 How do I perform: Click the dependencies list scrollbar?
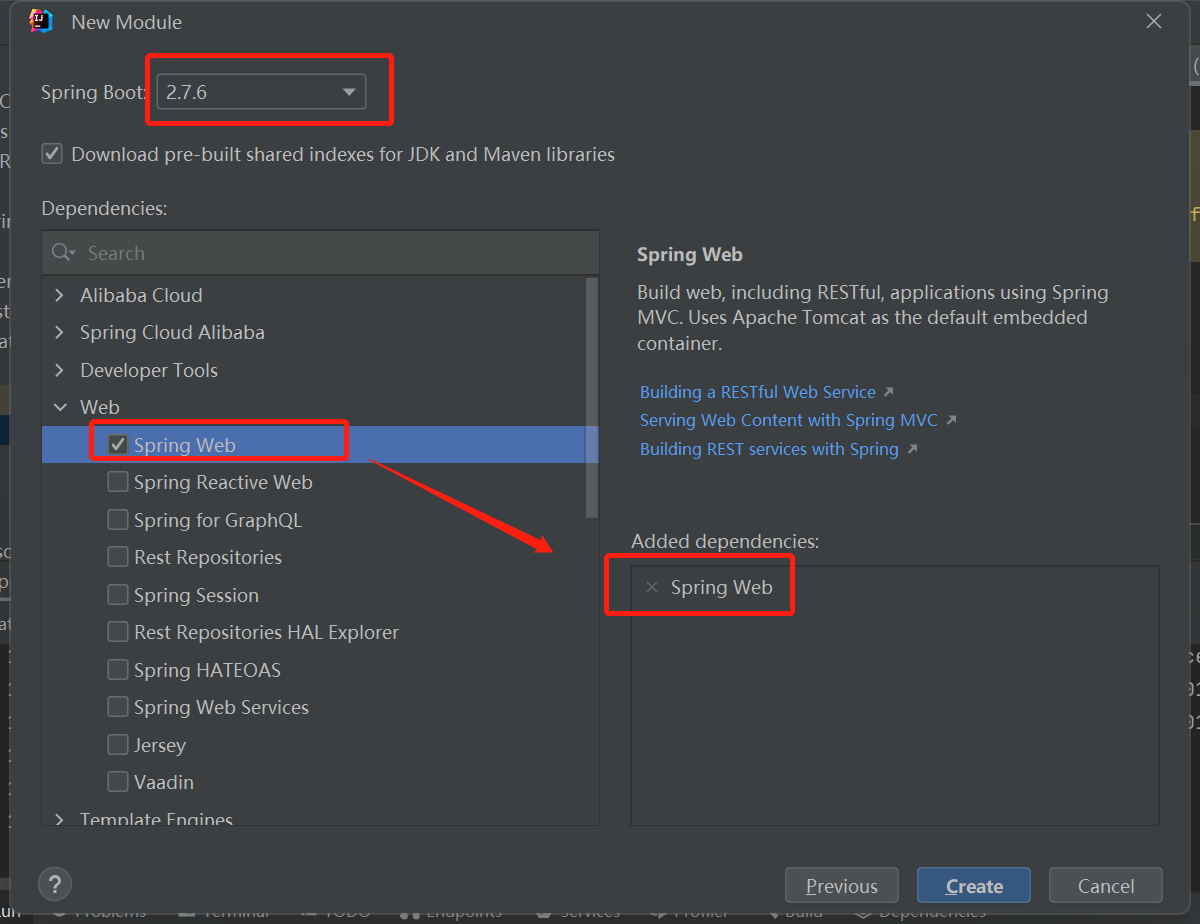(x=591, y=397)
